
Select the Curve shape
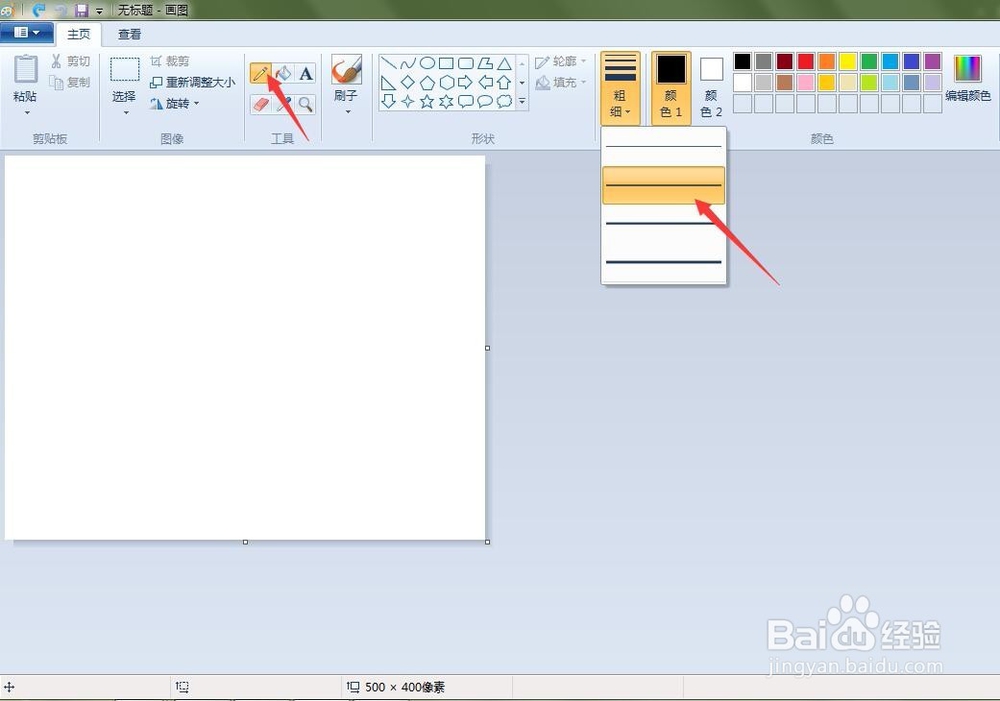(408, 63)
